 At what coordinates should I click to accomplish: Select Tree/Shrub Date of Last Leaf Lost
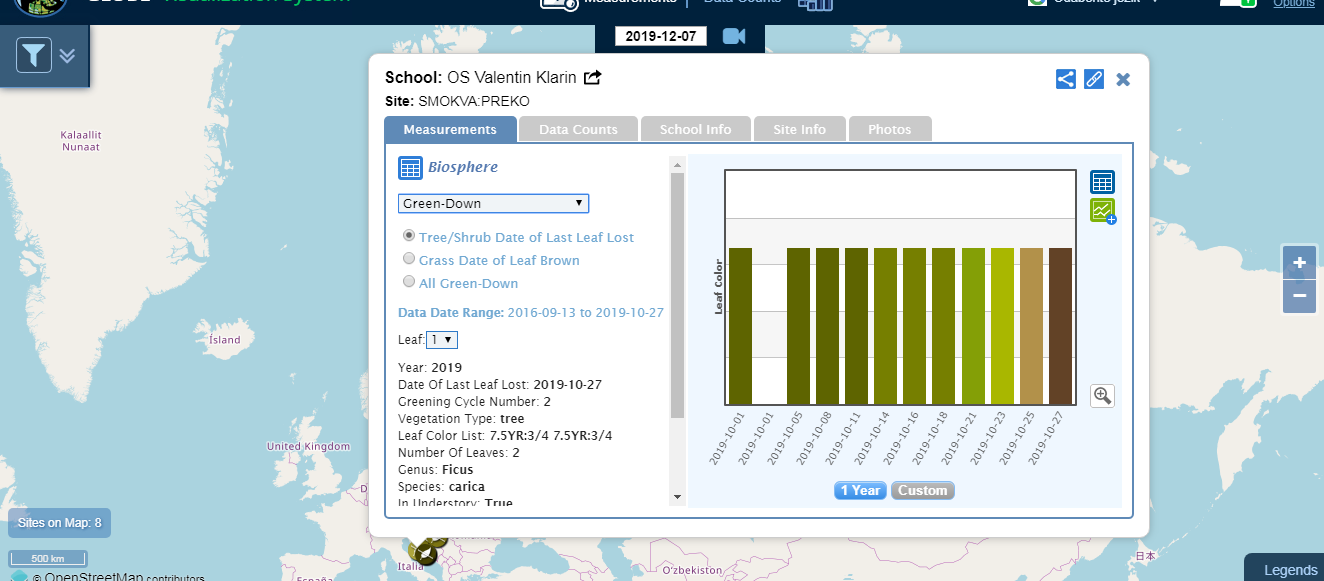coord(409,236)
